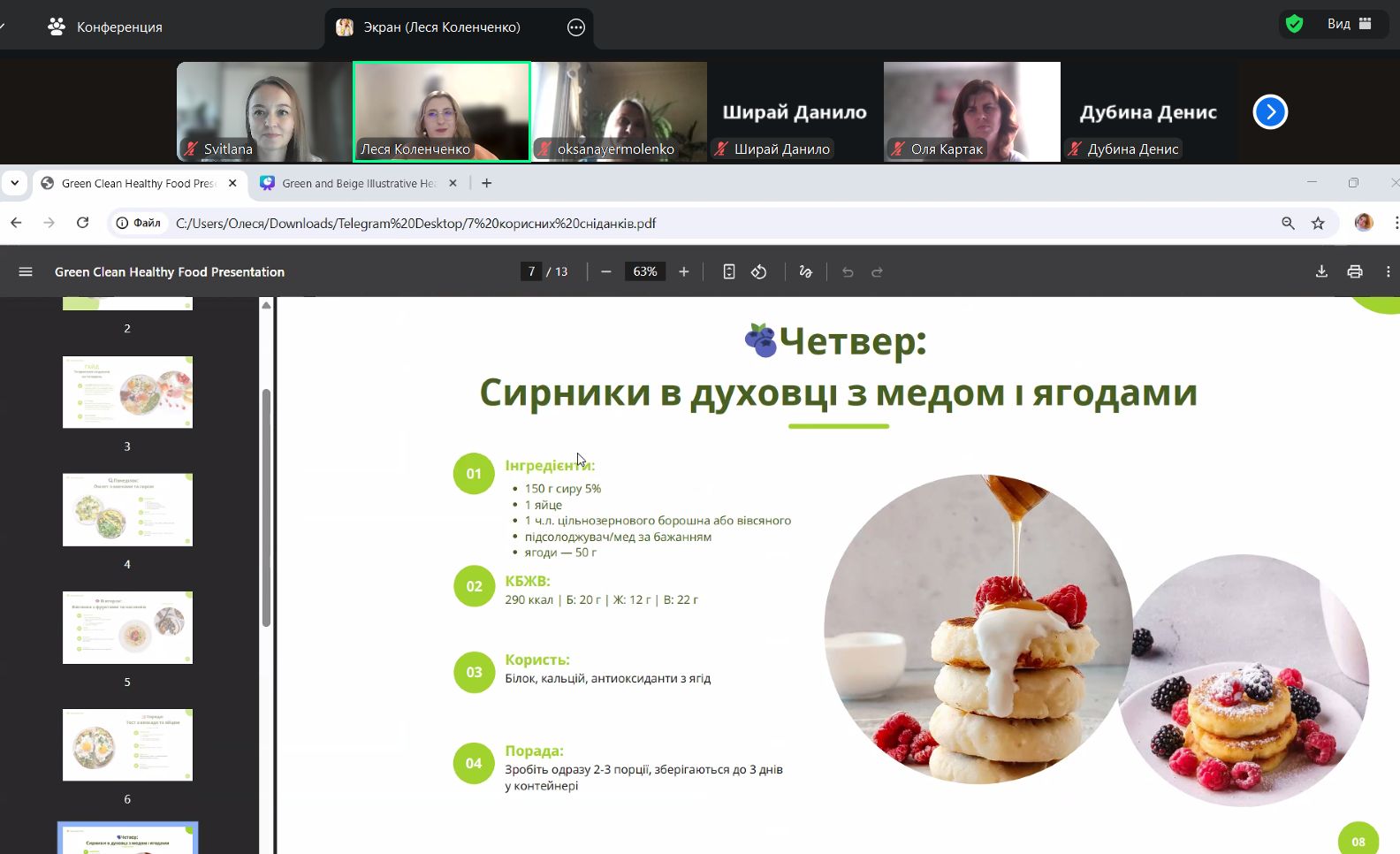Open screen share more options menu
Image resolution: width=1400 pixels, height=854 pixels.
coord(576,27)
